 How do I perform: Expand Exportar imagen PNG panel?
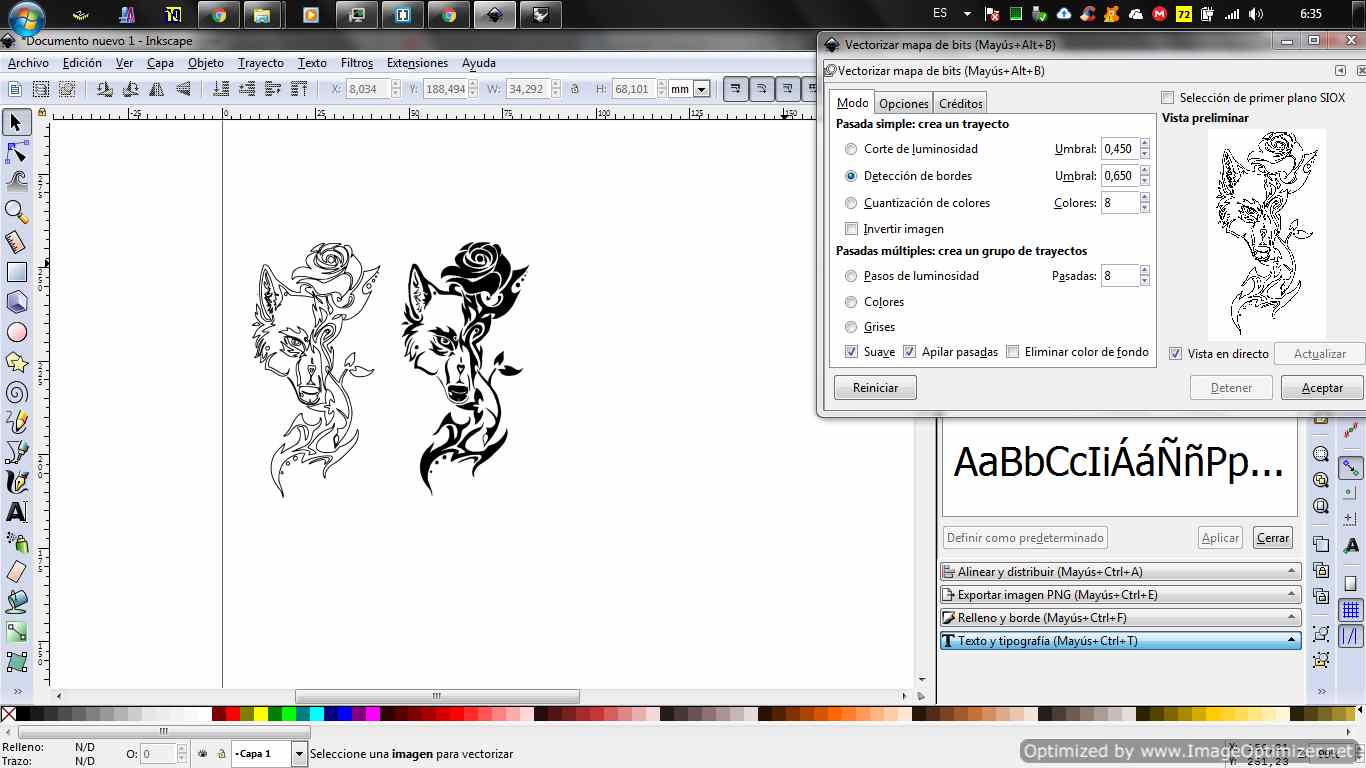coord(1120,595)
